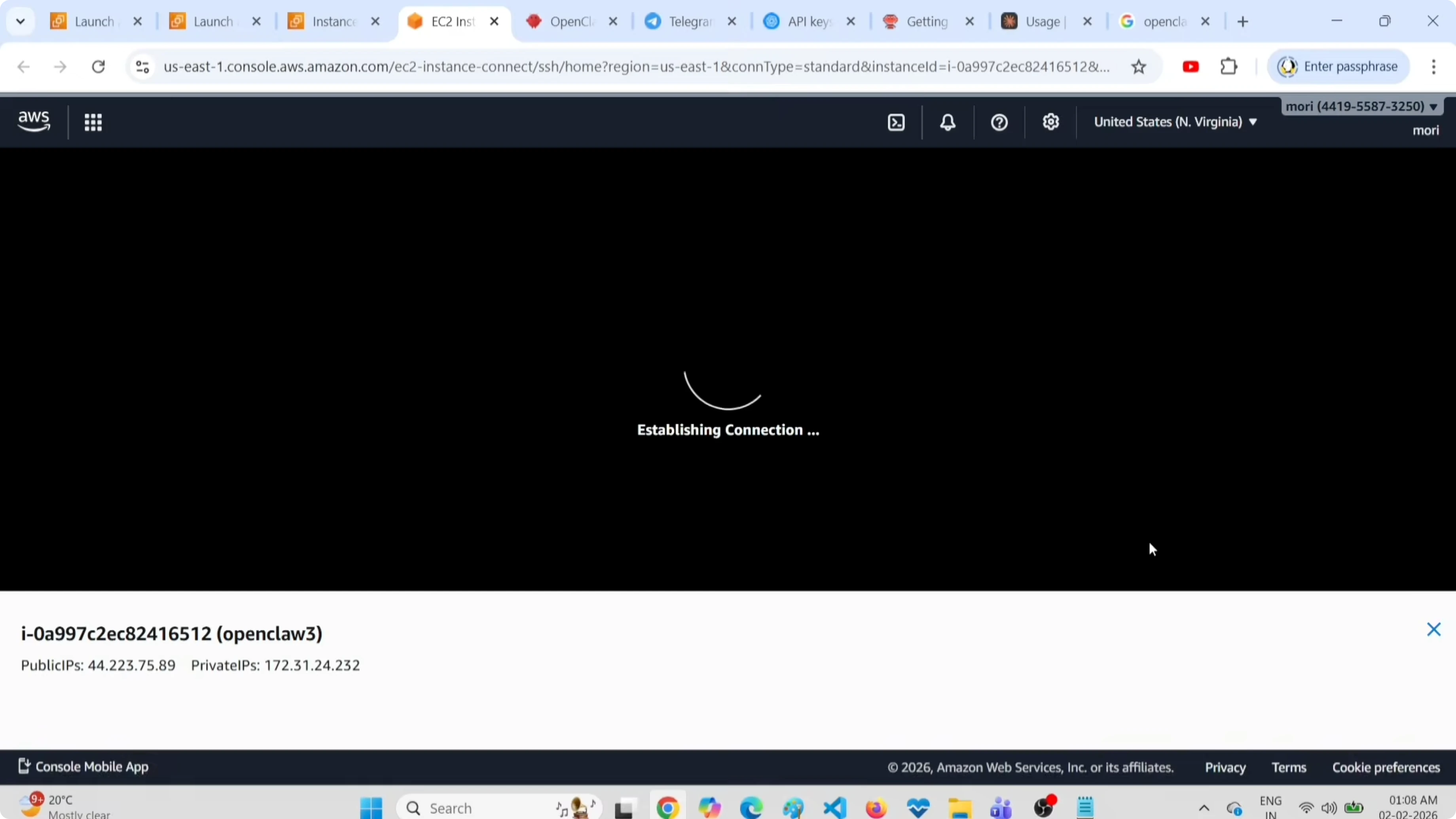Open the United States (N. Virginia) region dropdown
Viewport: 1456px width, 819px height.
coord(1175,122)
